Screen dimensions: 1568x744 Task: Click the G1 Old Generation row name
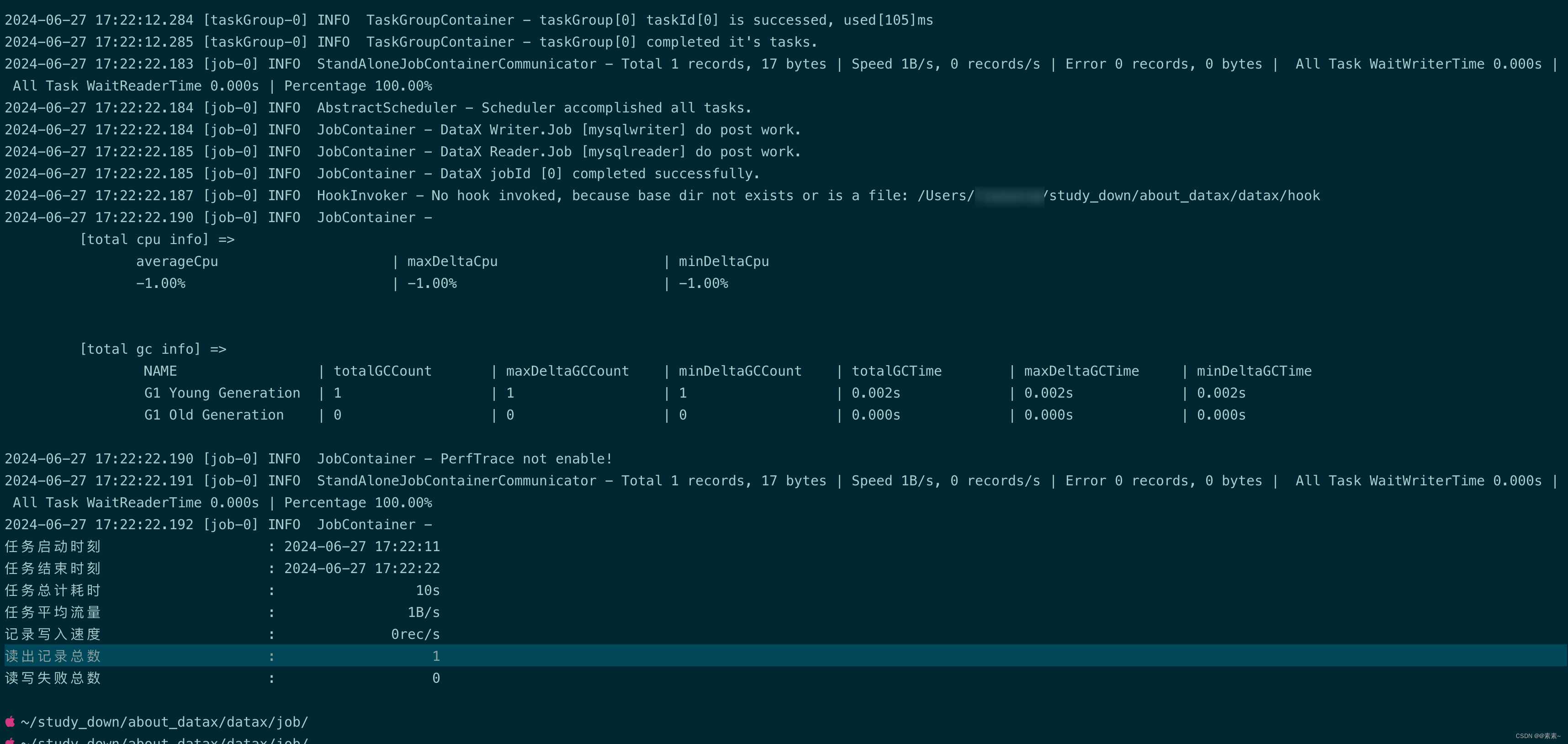214,415
